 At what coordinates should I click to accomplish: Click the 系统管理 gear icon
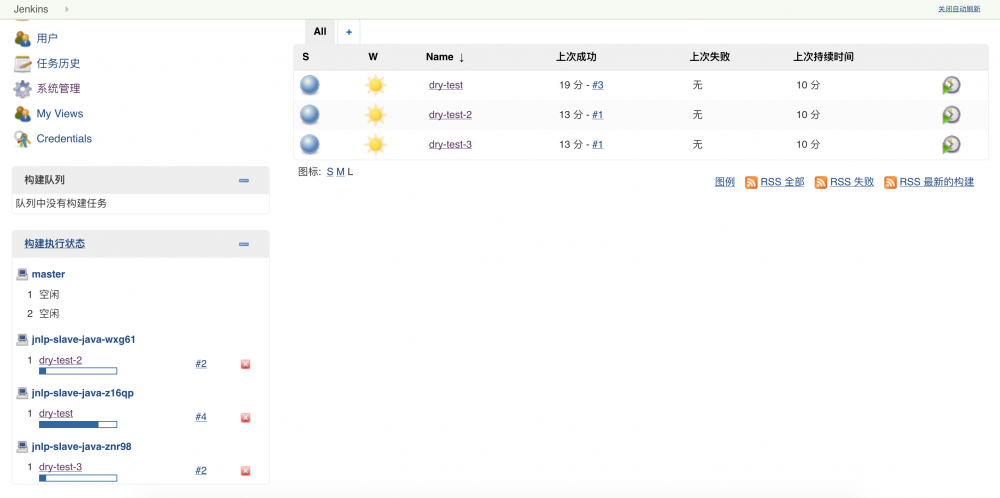[x=22, y=89]
